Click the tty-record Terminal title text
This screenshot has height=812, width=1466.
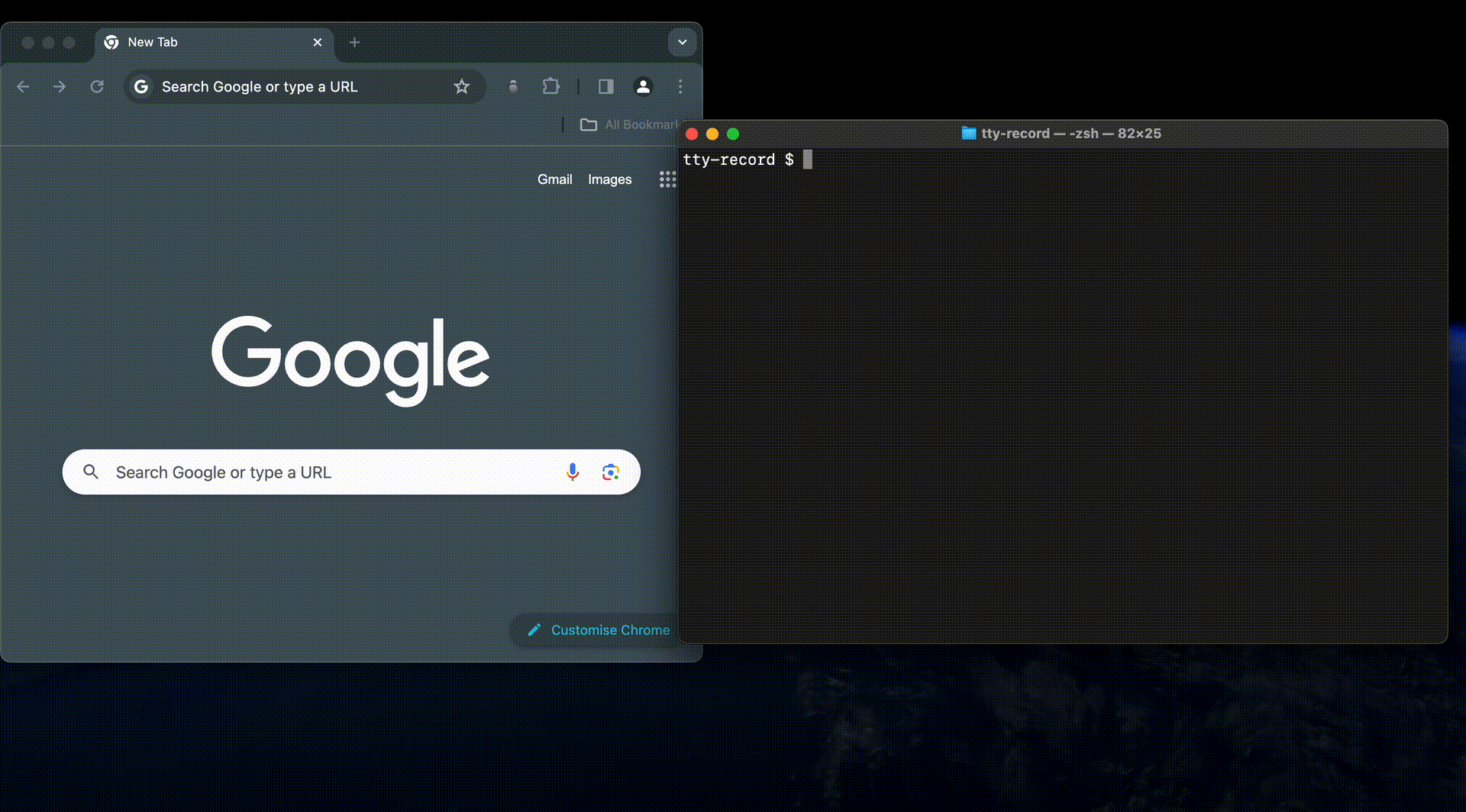1071,134
